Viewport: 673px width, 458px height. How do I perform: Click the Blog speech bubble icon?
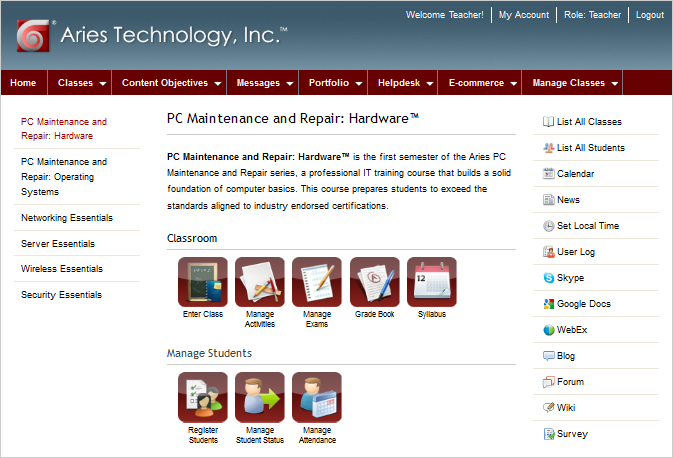(x=548, y=356)
